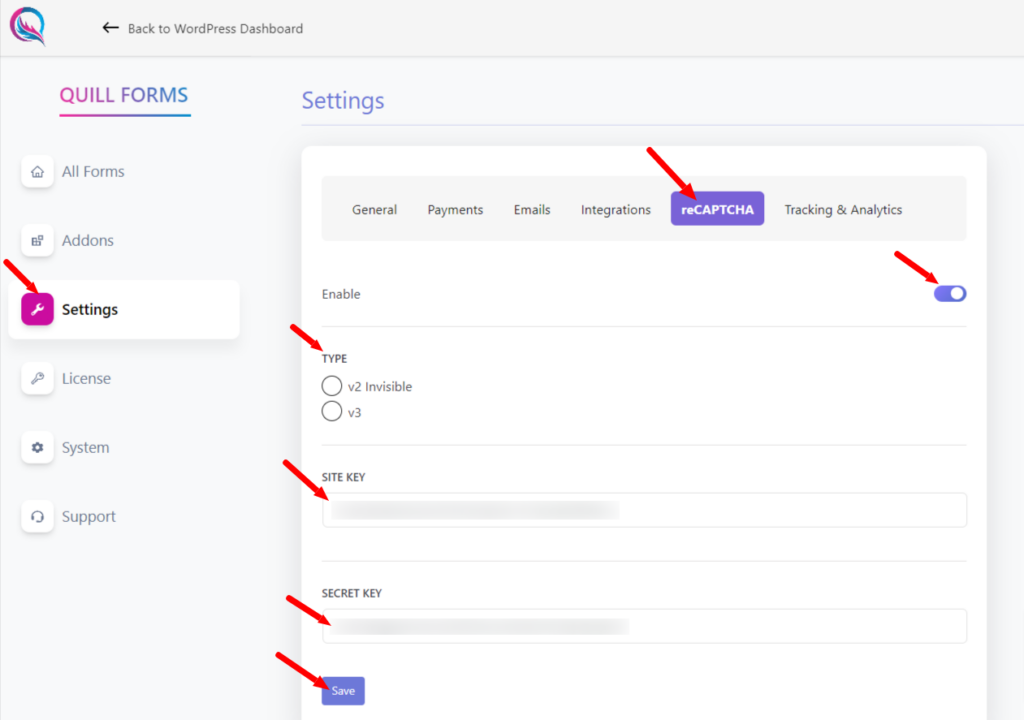Toggle the reCAPTCHA Enable switch

[x=950, y=294]
